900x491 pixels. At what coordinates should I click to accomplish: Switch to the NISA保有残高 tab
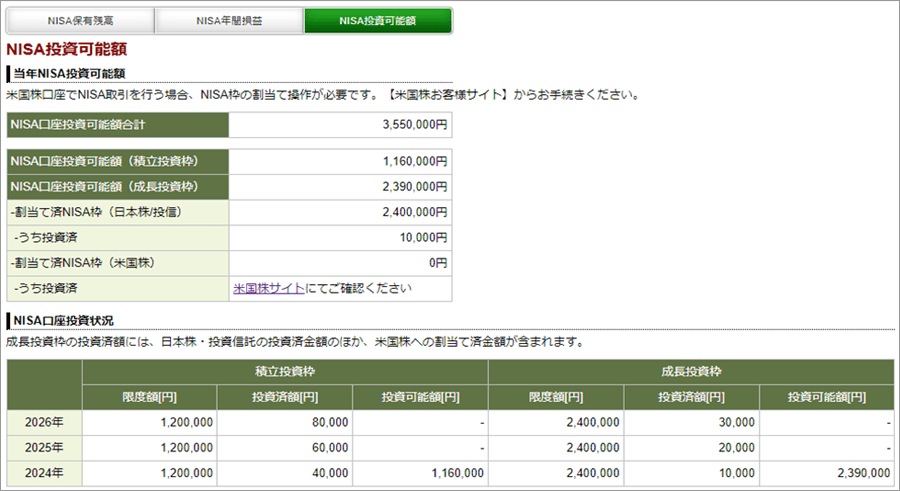80,21
